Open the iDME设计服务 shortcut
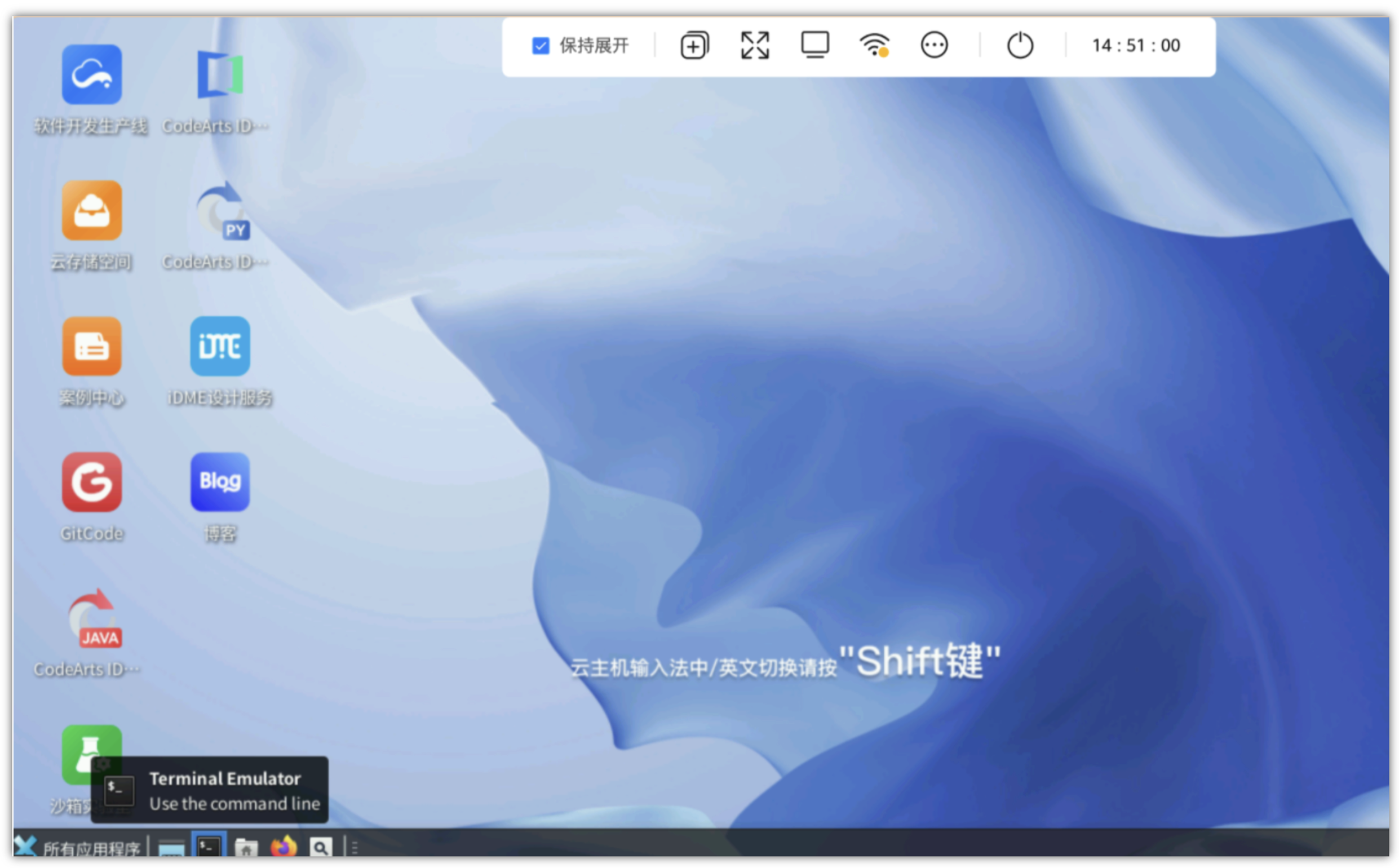Viewport: 1399px width, 868px height. pyautogui.click(x=220, y=346)
